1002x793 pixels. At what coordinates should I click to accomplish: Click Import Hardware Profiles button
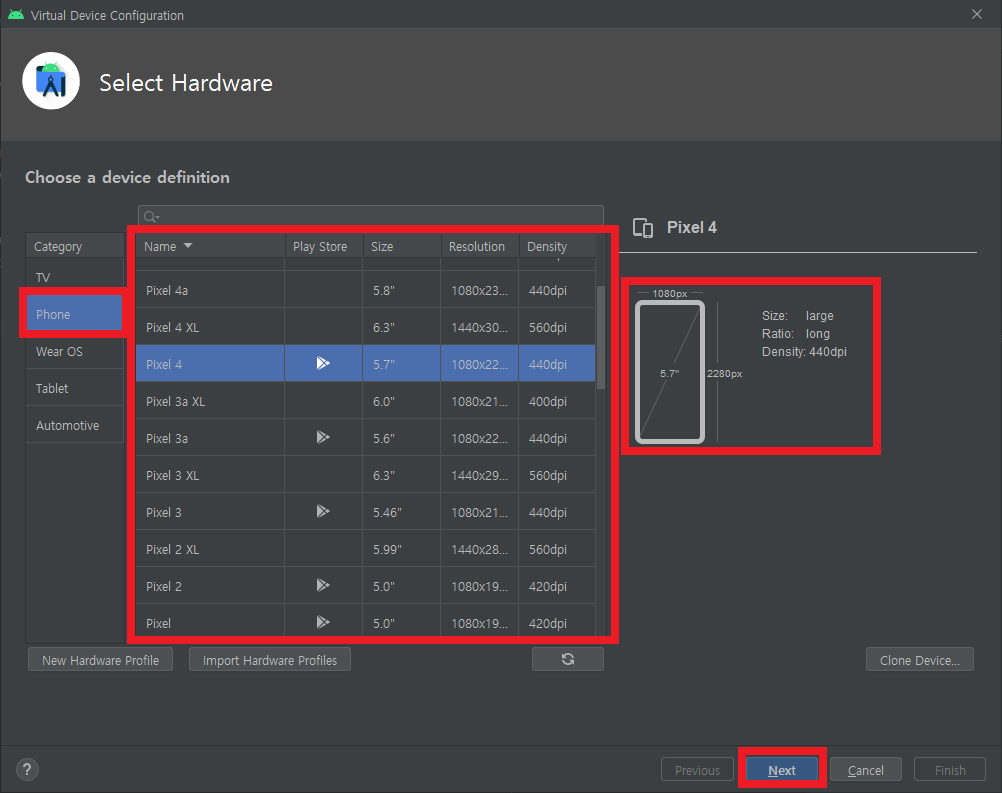[270, 659]
